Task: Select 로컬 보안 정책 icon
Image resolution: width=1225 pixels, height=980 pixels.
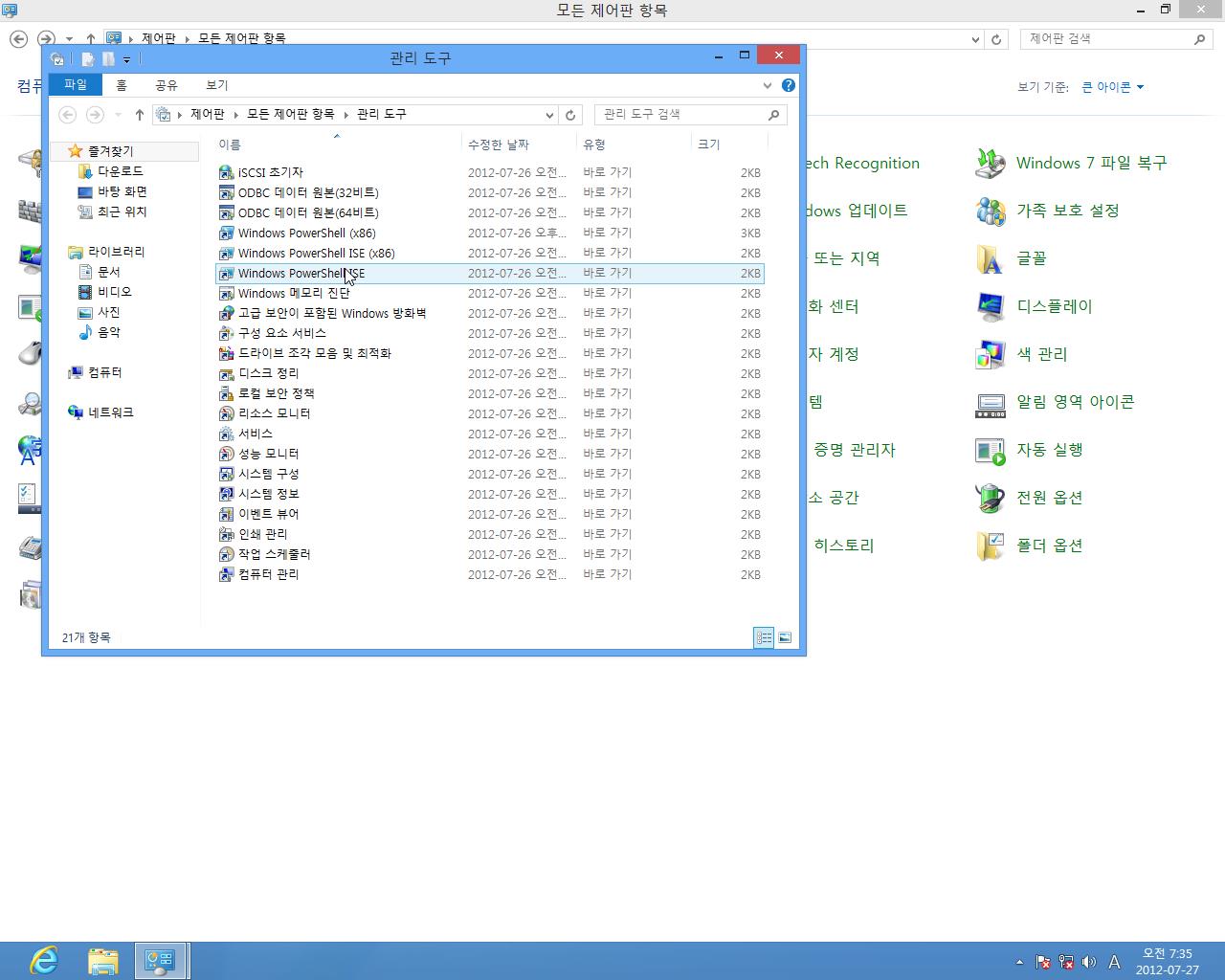Action: [x=226, y=393]
